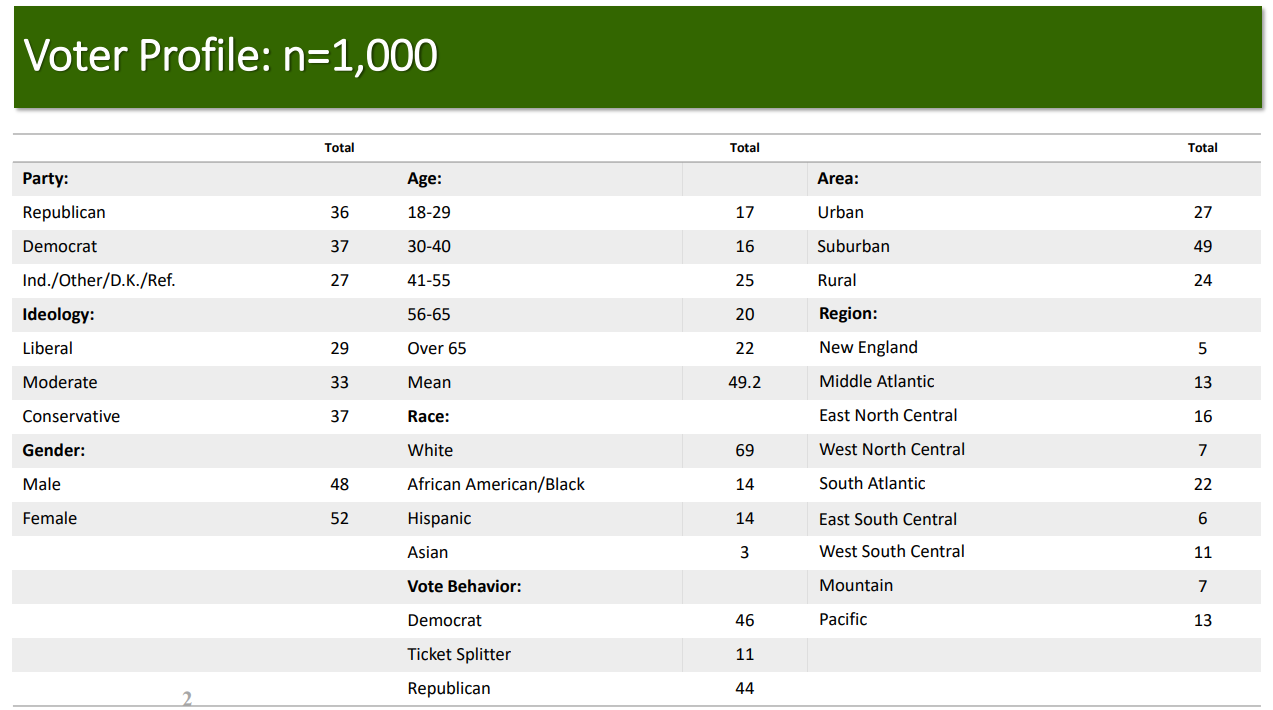Click the 'Race:' section heading
1273x710 pixels.
click(428, 417)
